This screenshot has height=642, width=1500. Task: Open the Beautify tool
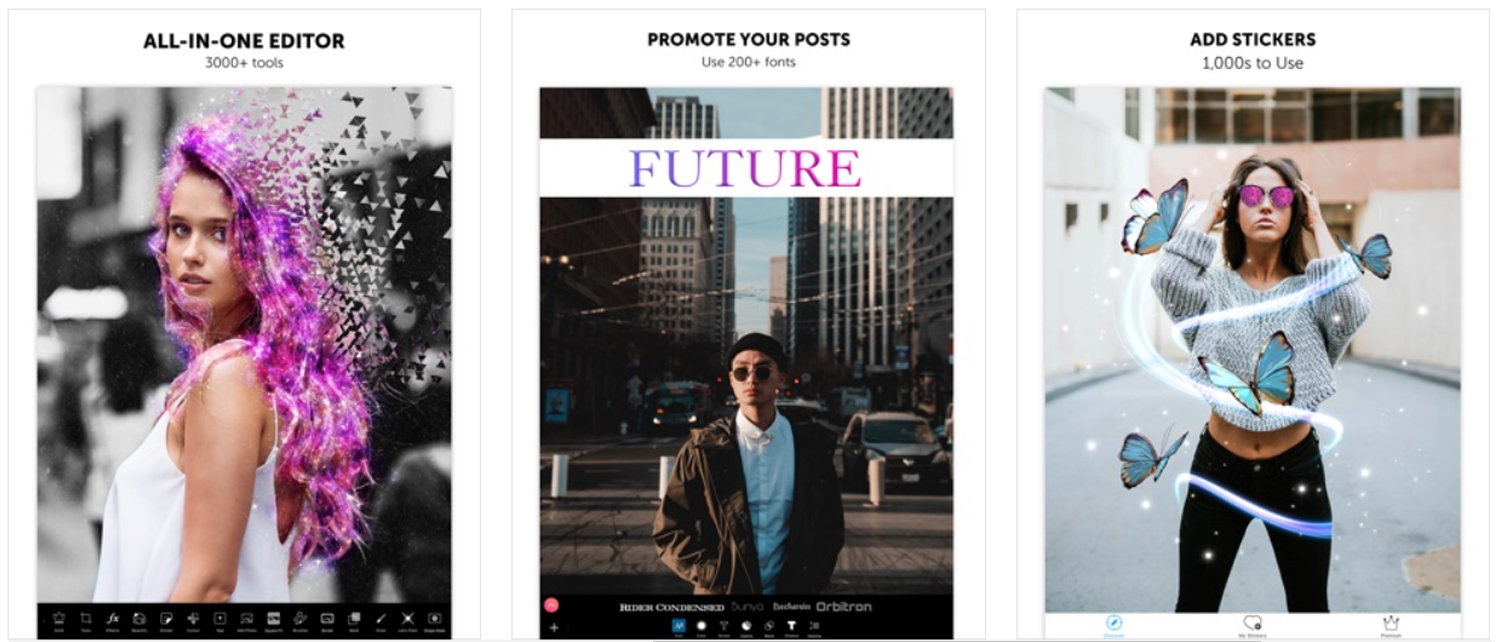140,618
